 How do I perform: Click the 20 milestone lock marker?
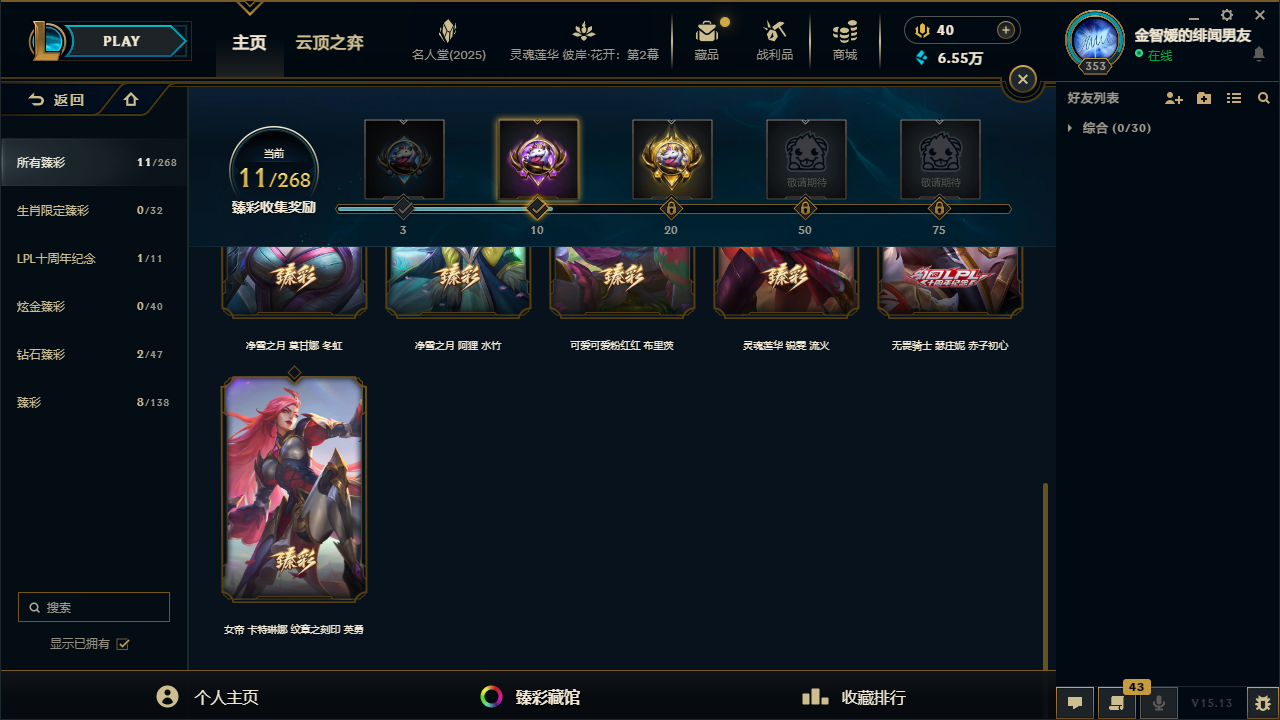coord(671,209)
